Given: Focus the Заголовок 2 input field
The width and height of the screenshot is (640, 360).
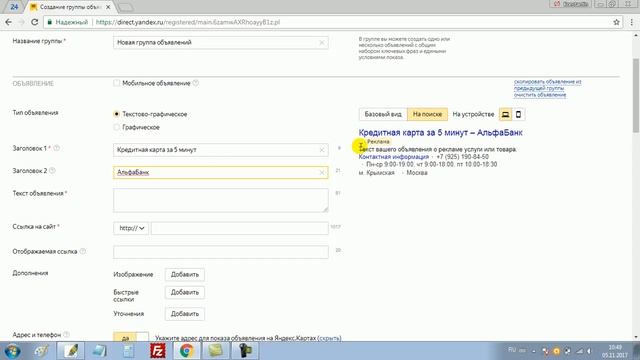Looking at the screenshot, I should (x=221, y=173).
